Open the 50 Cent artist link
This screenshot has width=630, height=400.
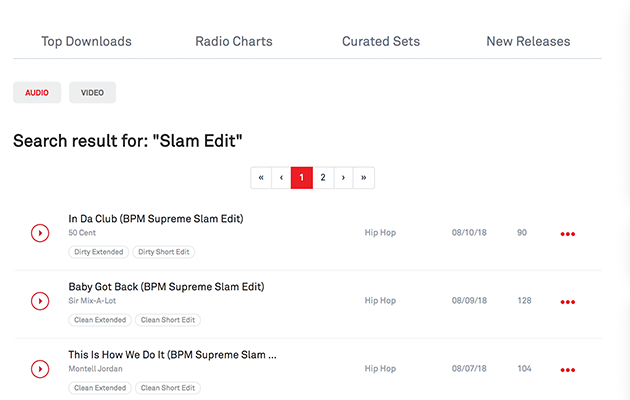tap(81, 233)
